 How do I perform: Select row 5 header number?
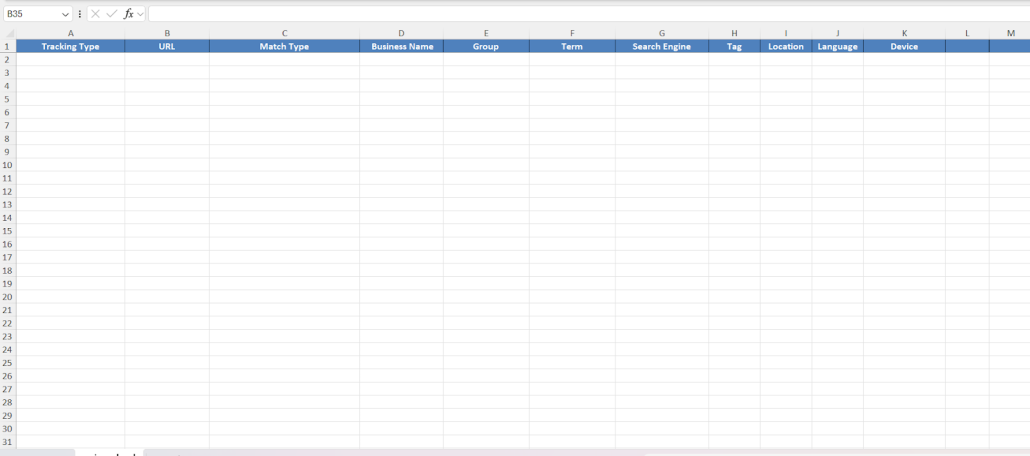[x=8, y=99]
